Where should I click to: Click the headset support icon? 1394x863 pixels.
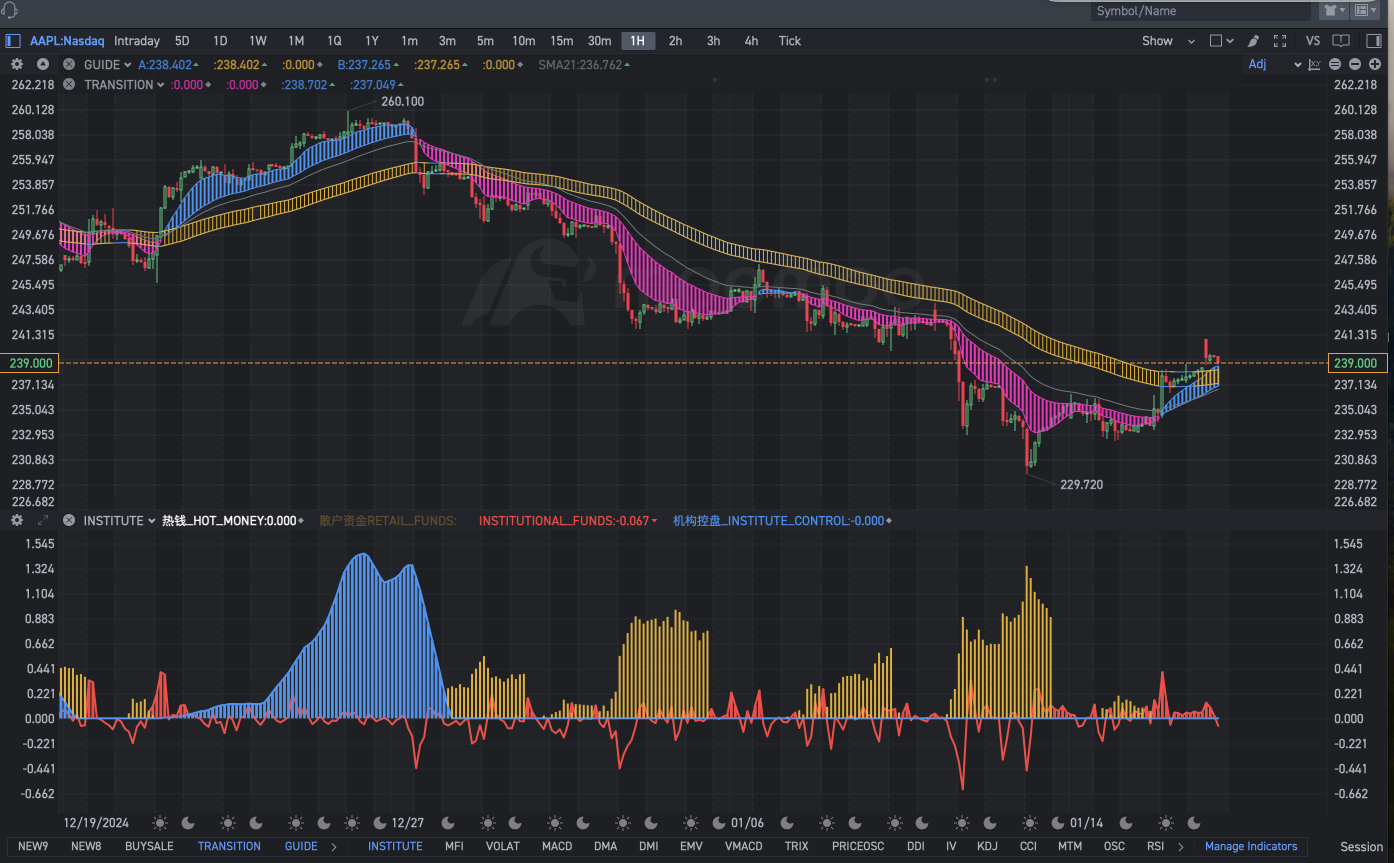pyautogui.click(x=10, y=10)
